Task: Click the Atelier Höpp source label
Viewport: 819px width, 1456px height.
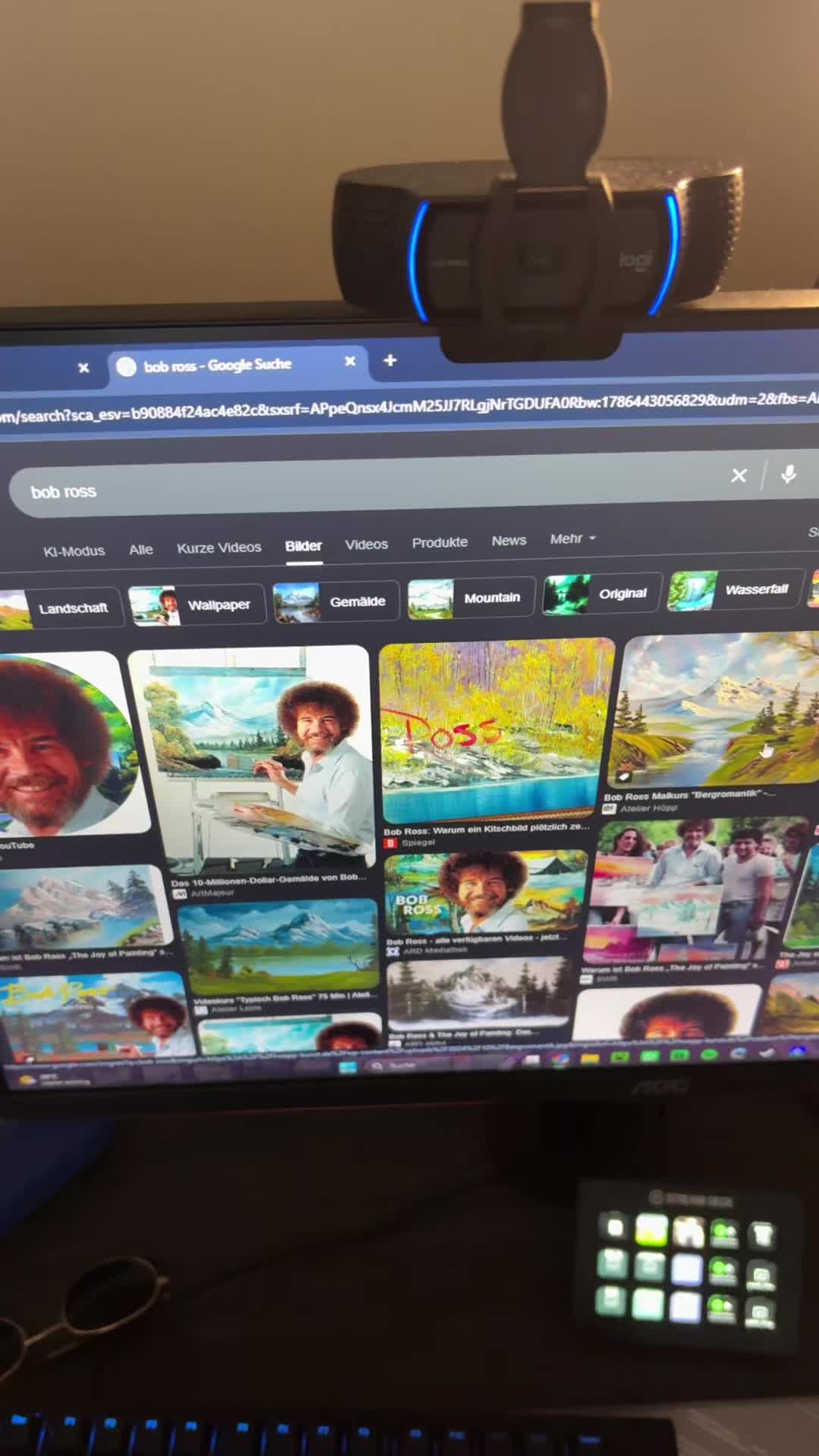Action: [648, 808]
